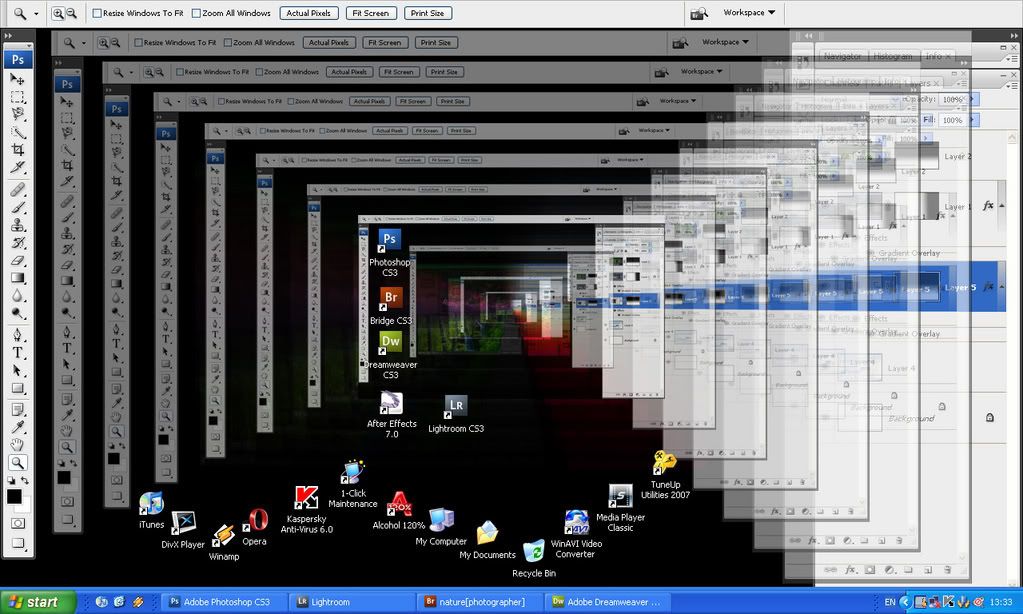Activate the Eyedropper tool in the outermost toolbox

click(x=17, y=426)
